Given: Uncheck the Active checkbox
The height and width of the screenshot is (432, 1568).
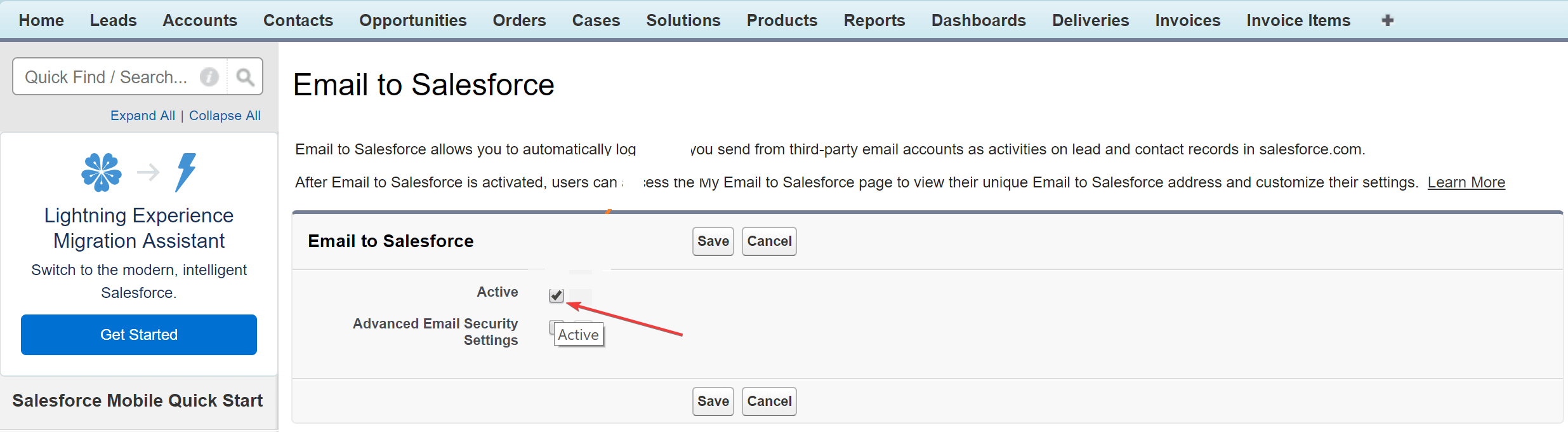Looking at the screenshot, I should 555,295.
